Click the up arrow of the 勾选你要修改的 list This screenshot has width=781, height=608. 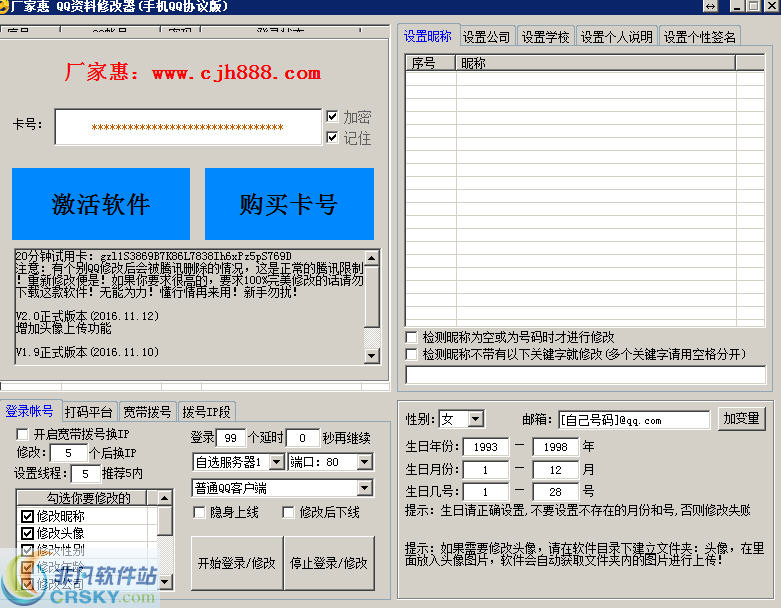point(164,497)
